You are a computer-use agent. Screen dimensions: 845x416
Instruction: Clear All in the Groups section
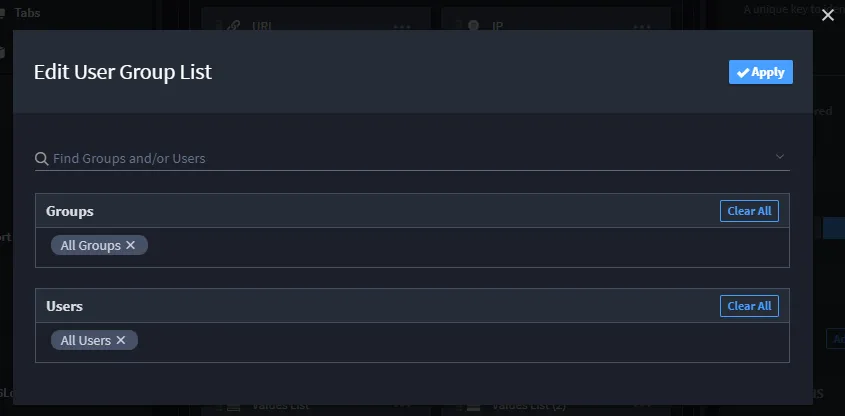click(x=749, y=211)
